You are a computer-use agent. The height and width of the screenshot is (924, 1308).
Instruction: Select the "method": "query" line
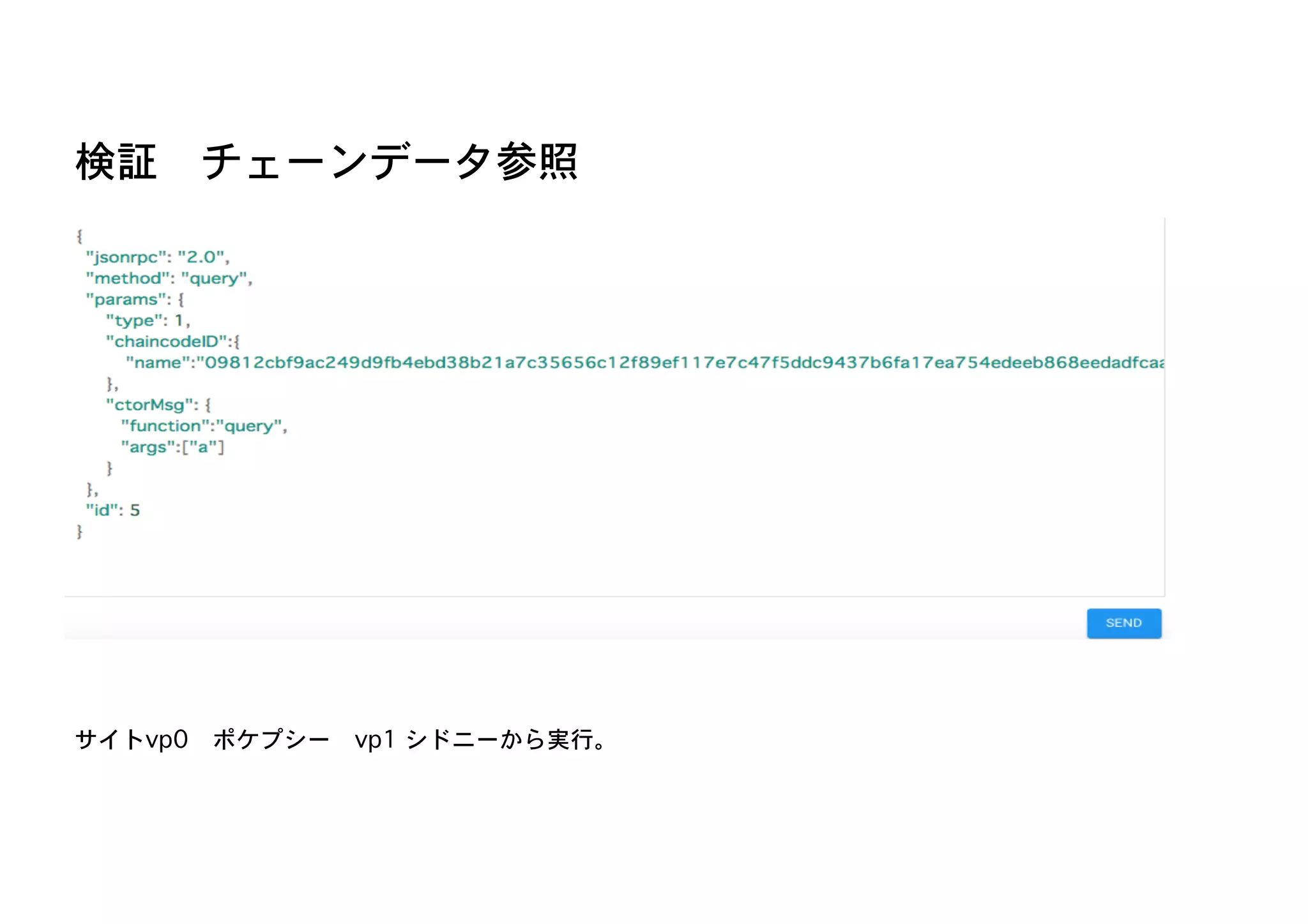coord(169,278)
